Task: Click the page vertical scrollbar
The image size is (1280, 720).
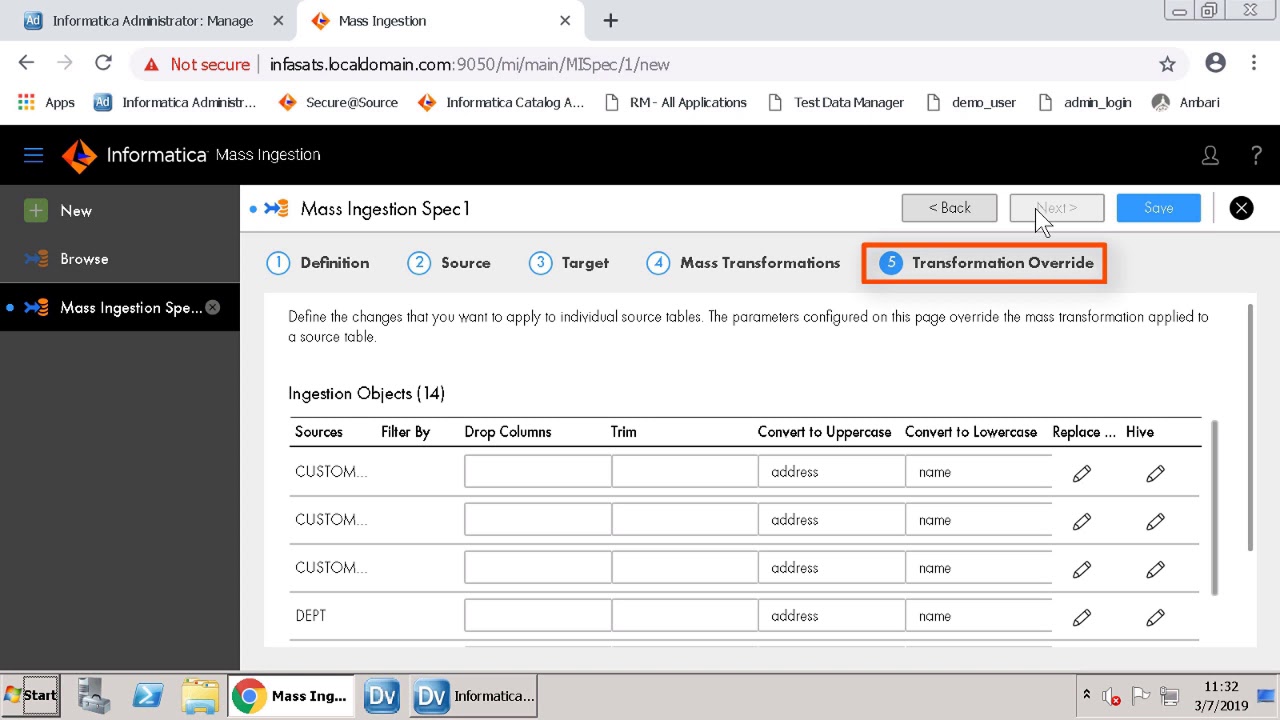Action: [1250, 426]
